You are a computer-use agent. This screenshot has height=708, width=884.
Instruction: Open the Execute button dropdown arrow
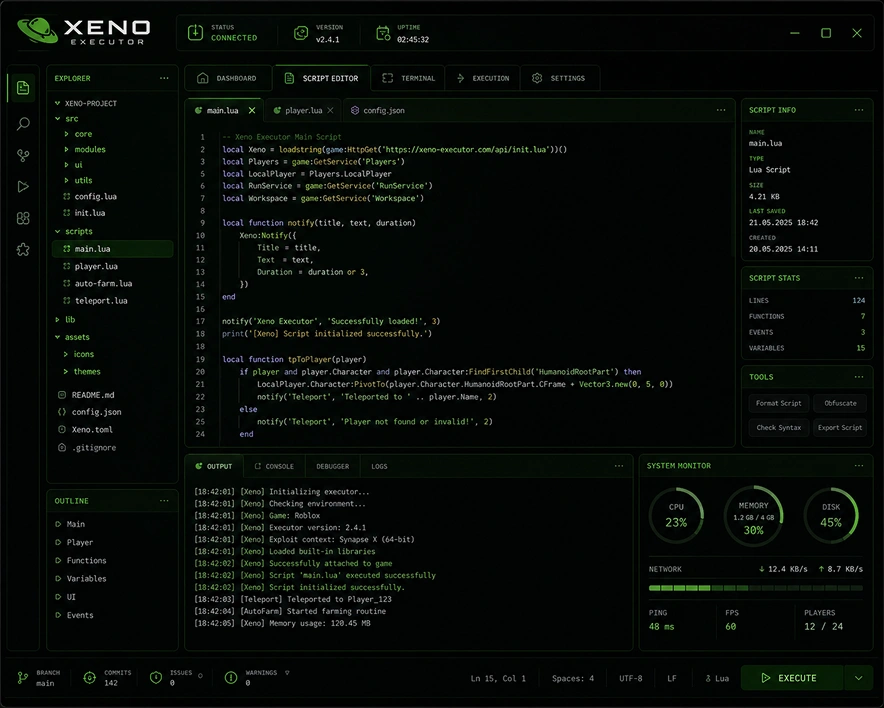(859, 678)
